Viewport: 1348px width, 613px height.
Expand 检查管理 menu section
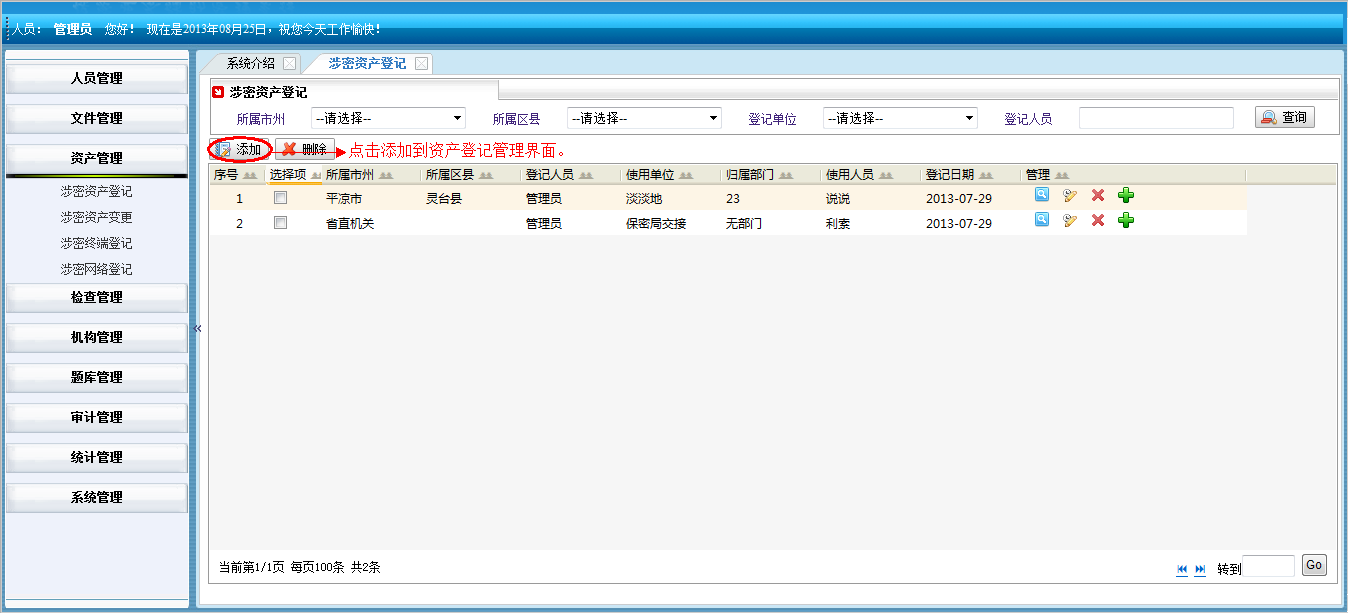97,297
